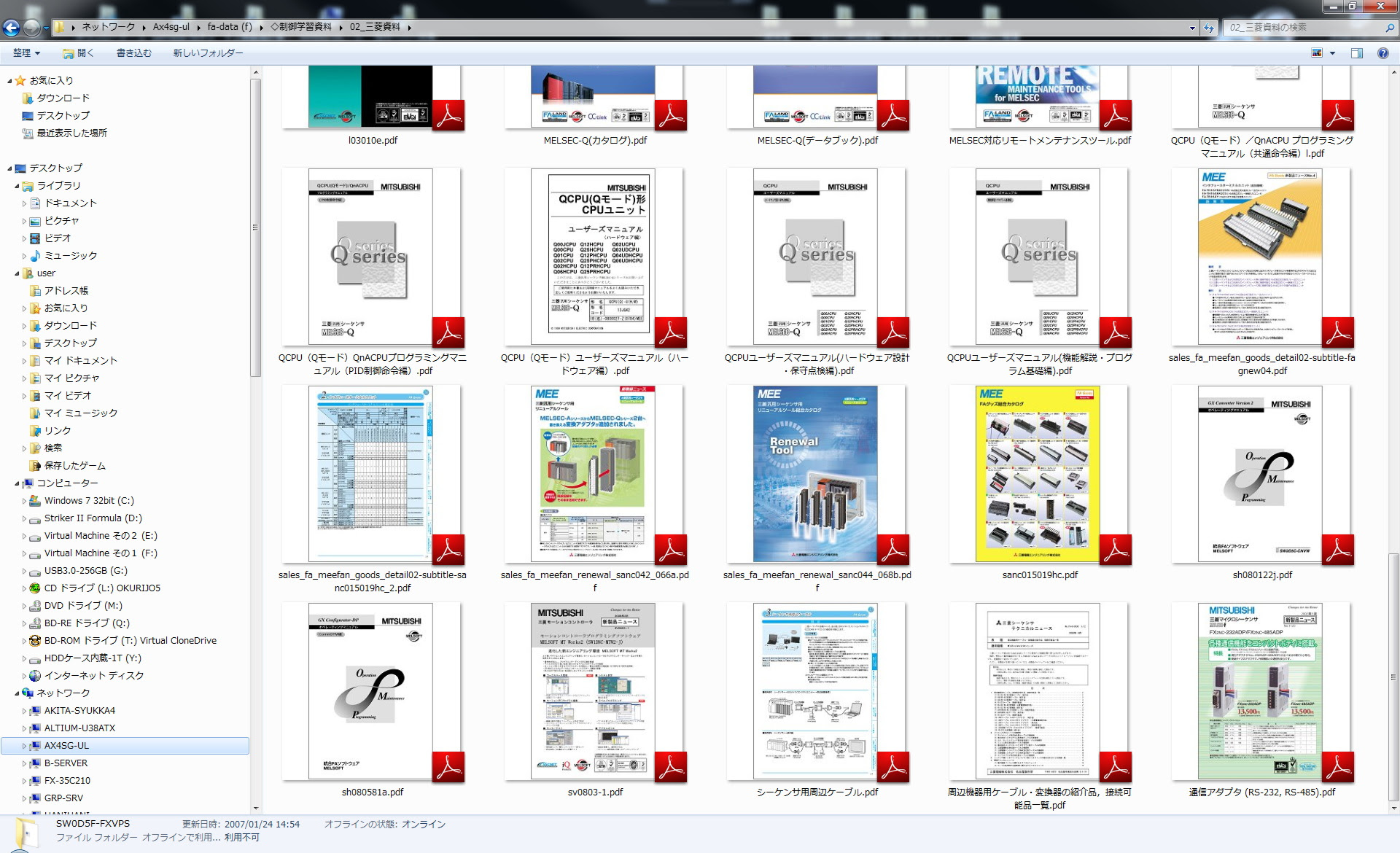Select sh080122j.pdf file
This screenshot has height=853, width=1400.
[1262, 483]
